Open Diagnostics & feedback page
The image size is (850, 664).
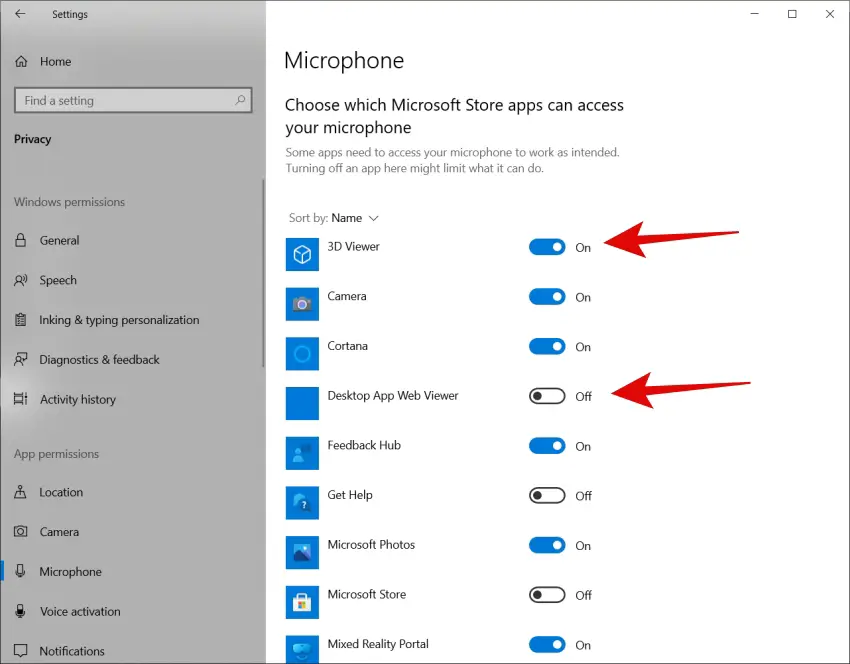tap(99, 359)
